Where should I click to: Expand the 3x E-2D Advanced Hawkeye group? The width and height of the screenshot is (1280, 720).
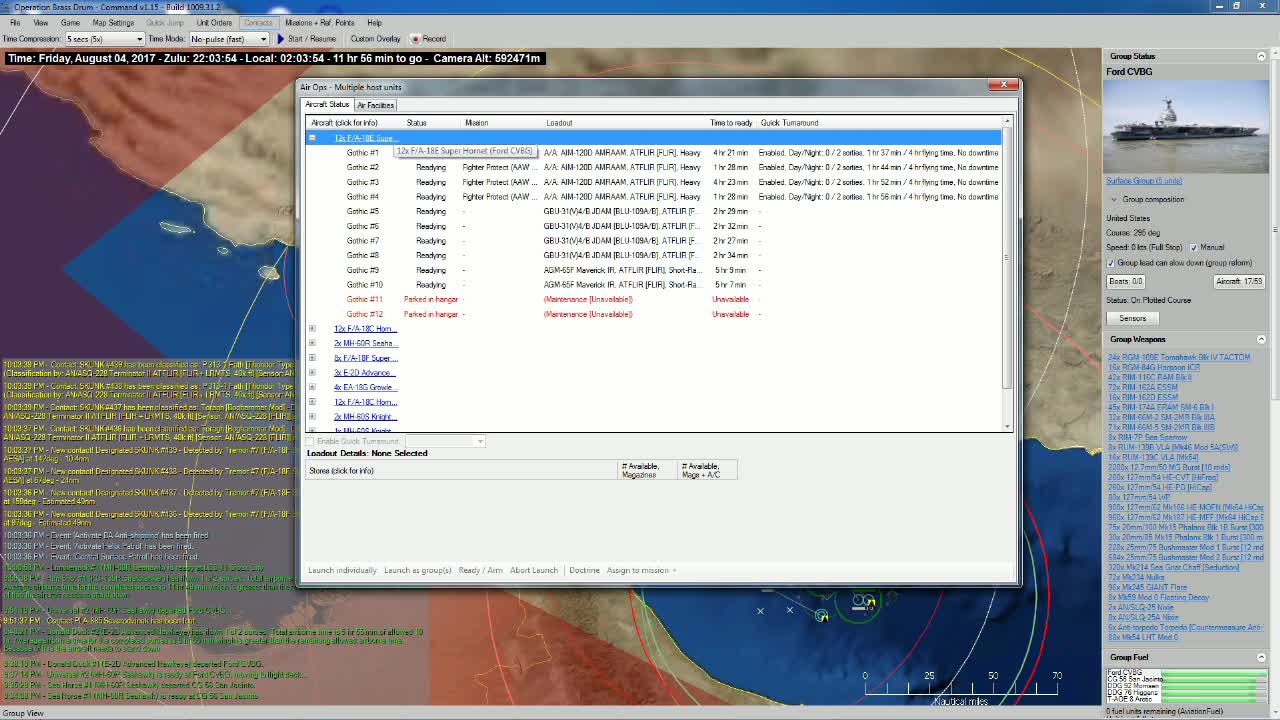tap(312, 372)
